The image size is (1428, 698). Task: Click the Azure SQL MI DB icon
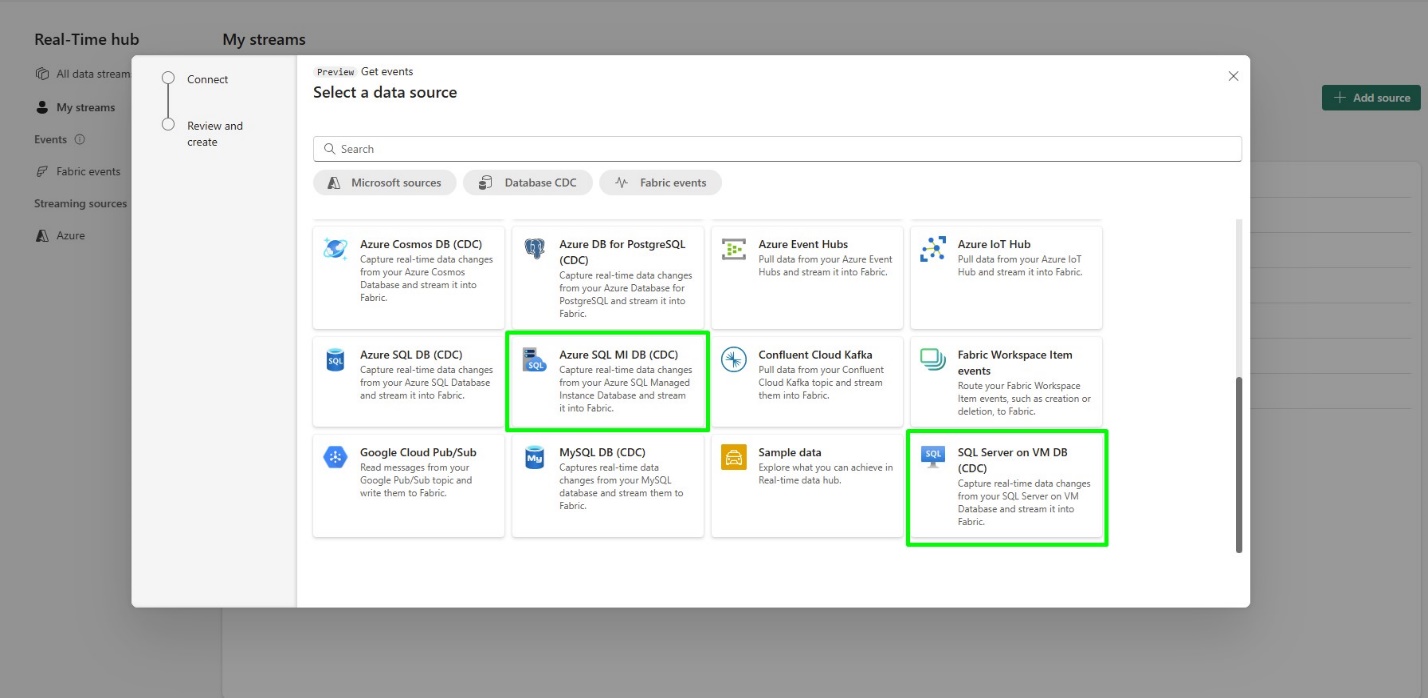535,360
